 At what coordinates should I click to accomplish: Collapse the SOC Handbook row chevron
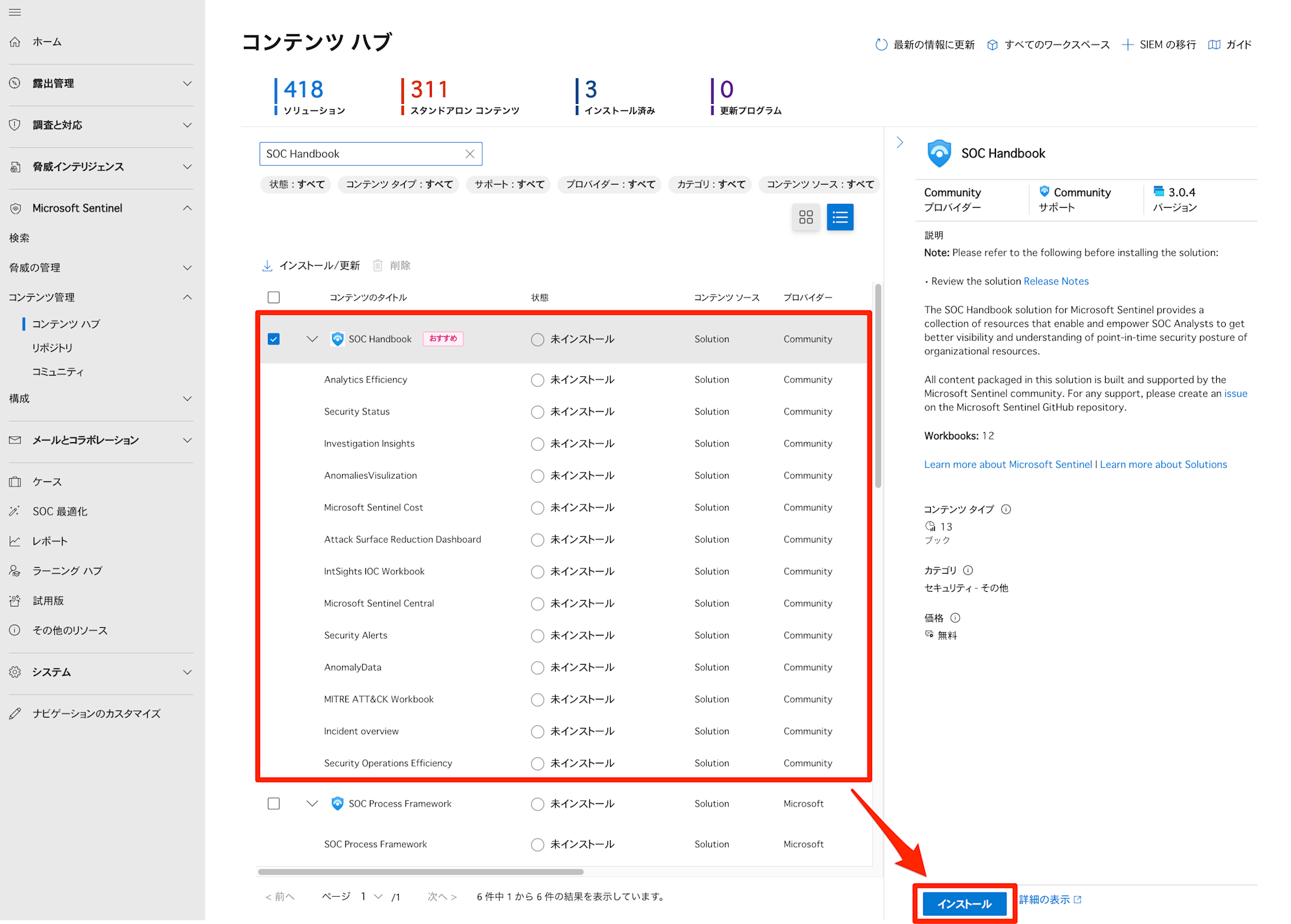pyautogui.click(x=312, y=339)
